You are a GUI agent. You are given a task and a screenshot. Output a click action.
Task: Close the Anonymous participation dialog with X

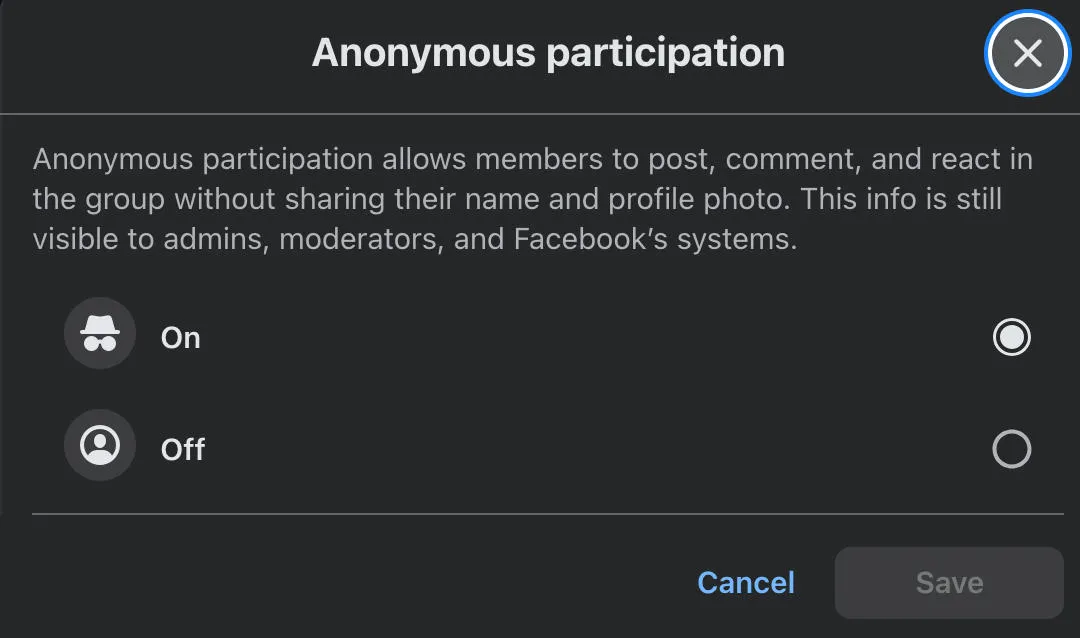tap(1027, 53)
